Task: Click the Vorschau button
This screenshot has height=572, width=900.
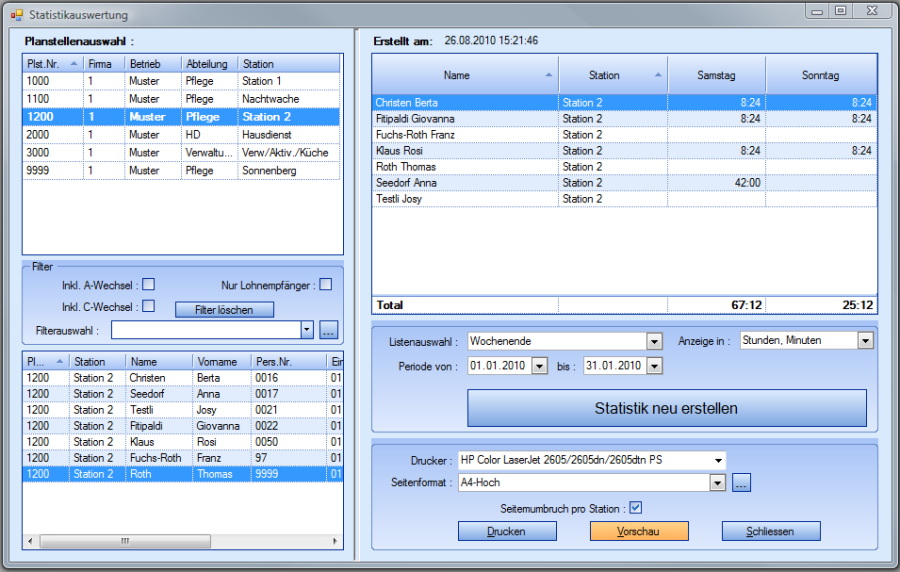Action: [x=638, y=531]
